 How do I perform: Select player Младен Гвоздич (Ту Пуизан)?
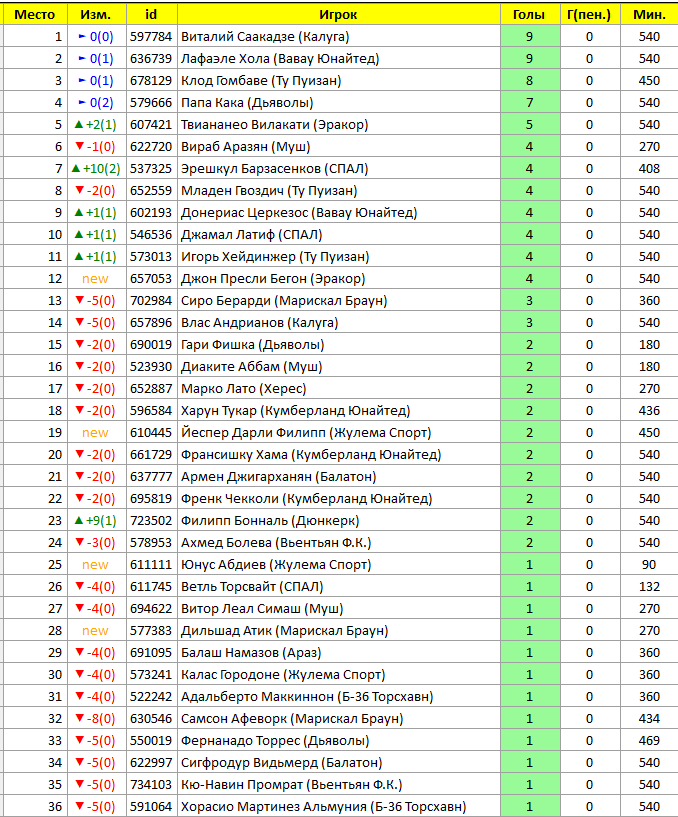pyautogui.click(x=269, y=191)
